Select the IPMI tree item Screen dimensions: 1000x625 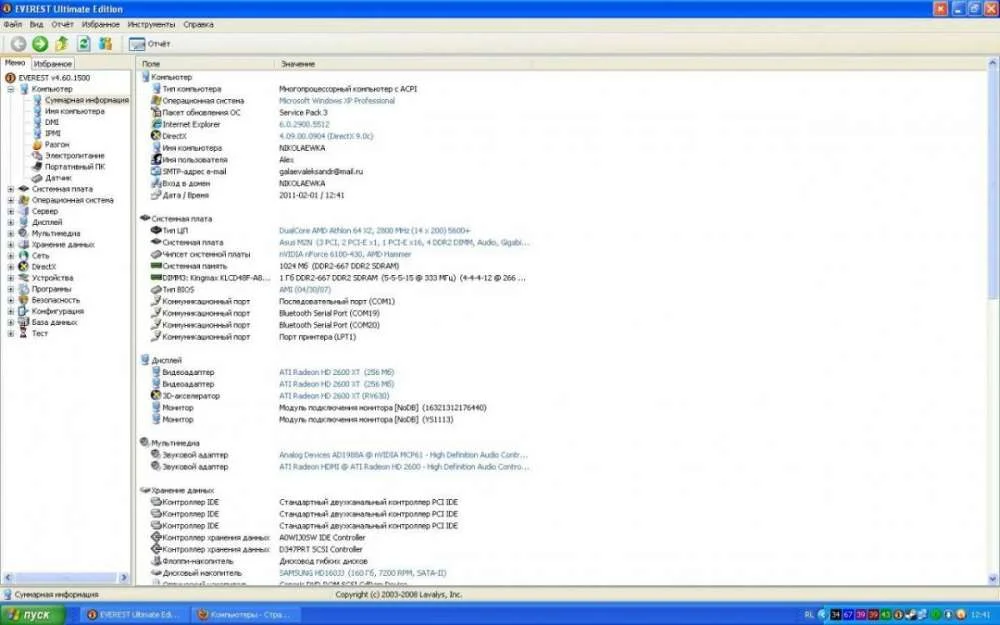52,133
